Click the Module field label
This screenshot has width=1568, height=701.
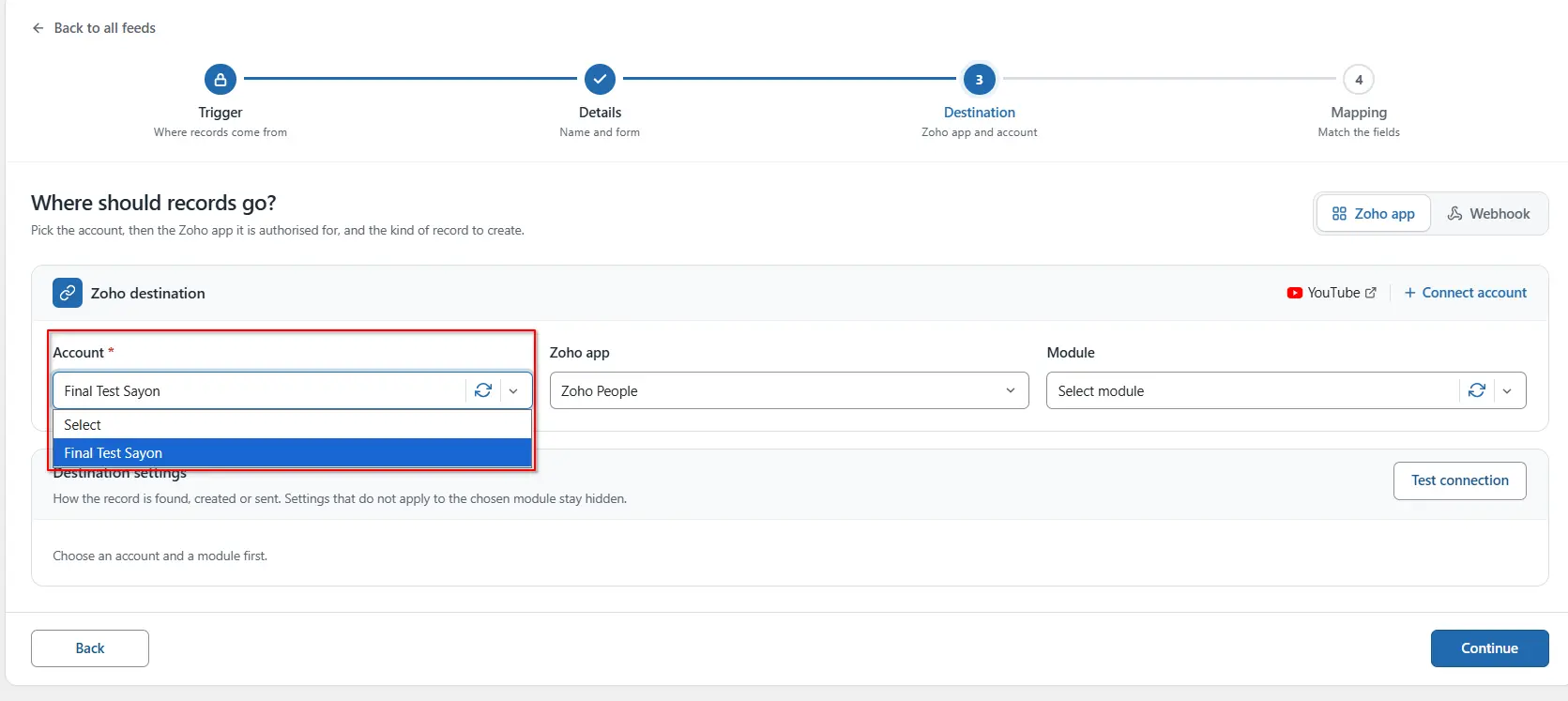tap(1071, 353)
